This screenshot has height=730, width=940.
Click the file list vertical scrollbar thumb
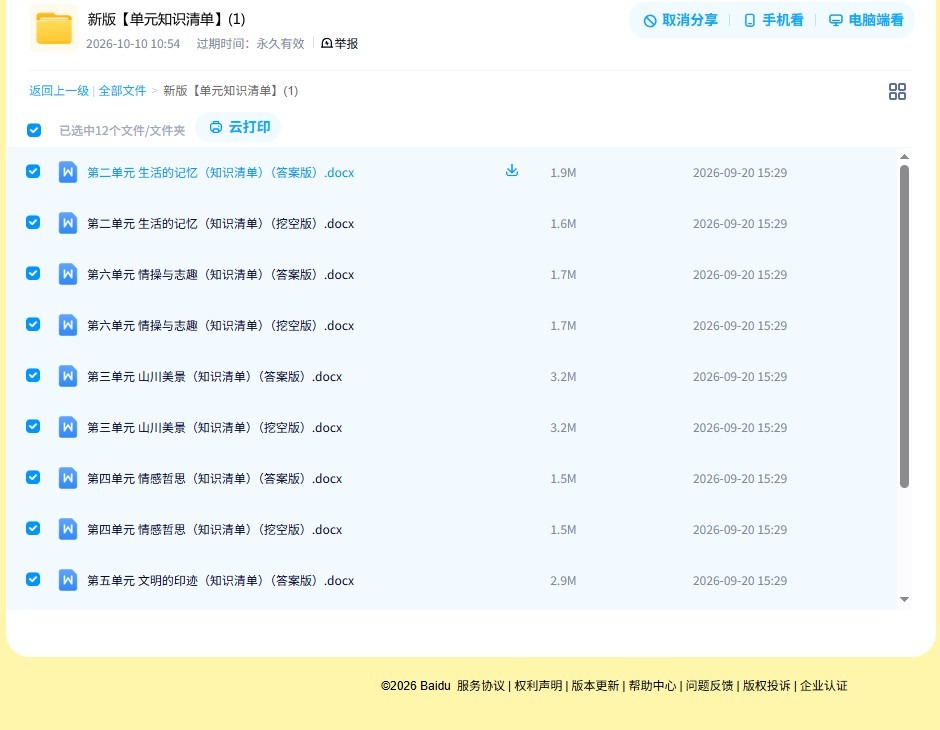pos(905,327)
